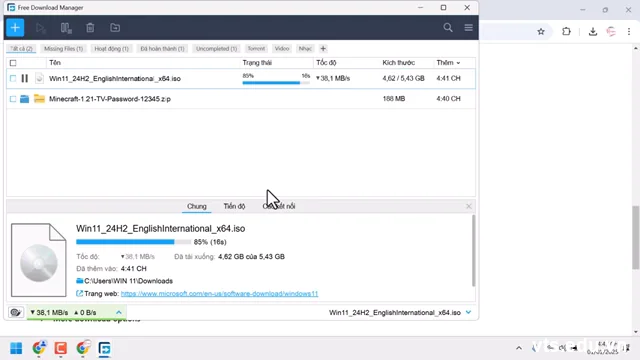
Task: Click the move-to-folder toolbar icon
Action: click(115, 28)
